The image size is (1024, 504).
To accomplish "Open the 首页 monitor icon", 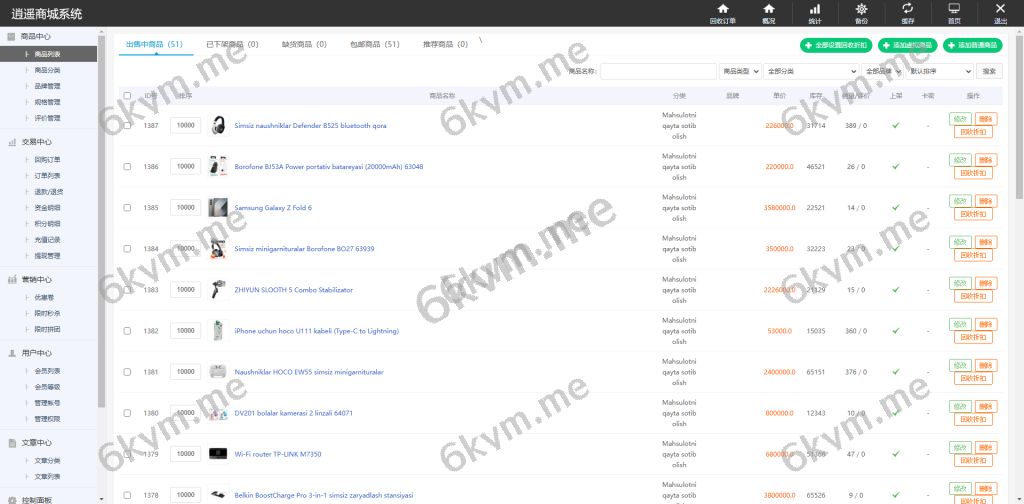I will 954,13.
